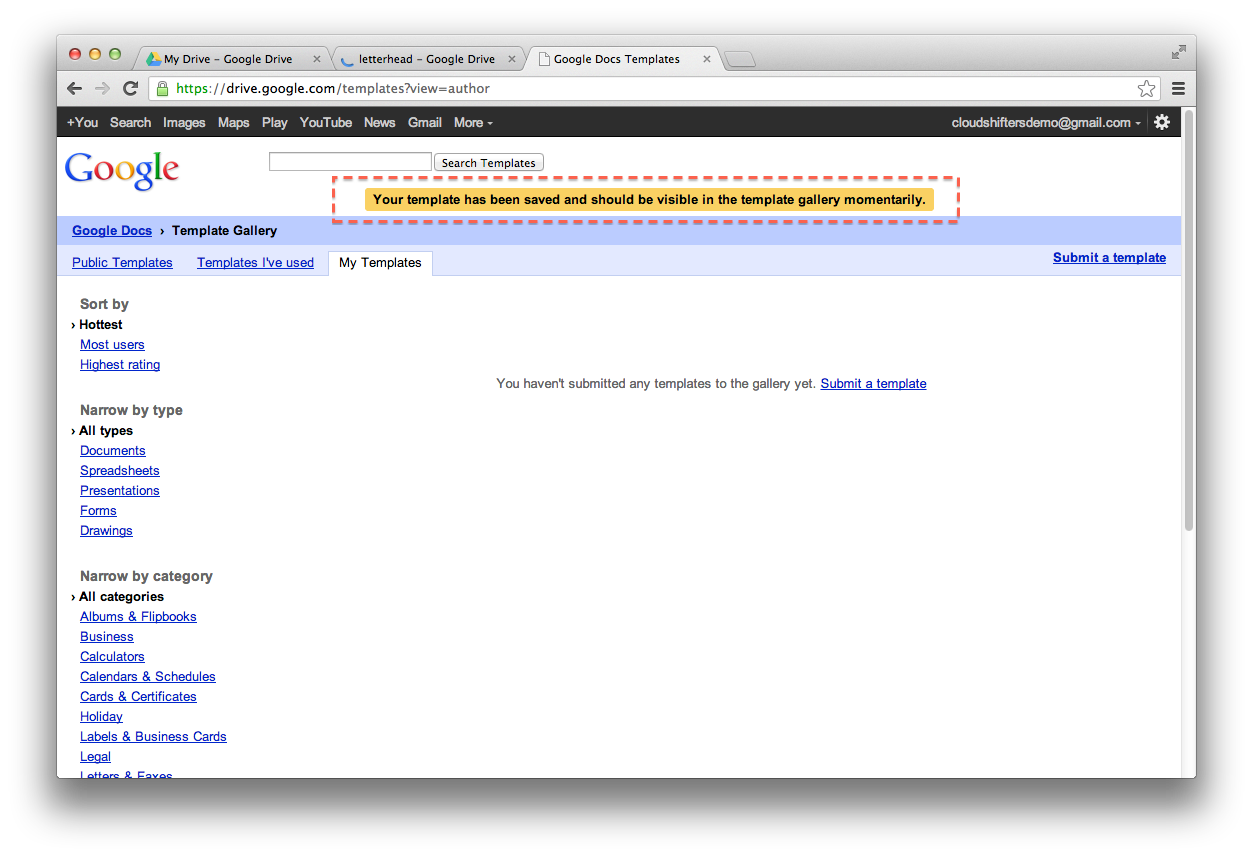Click Submit a template in the empty-gallery message
The width and height of the screenshot is (1253, 857).
[x=873, y=383]
